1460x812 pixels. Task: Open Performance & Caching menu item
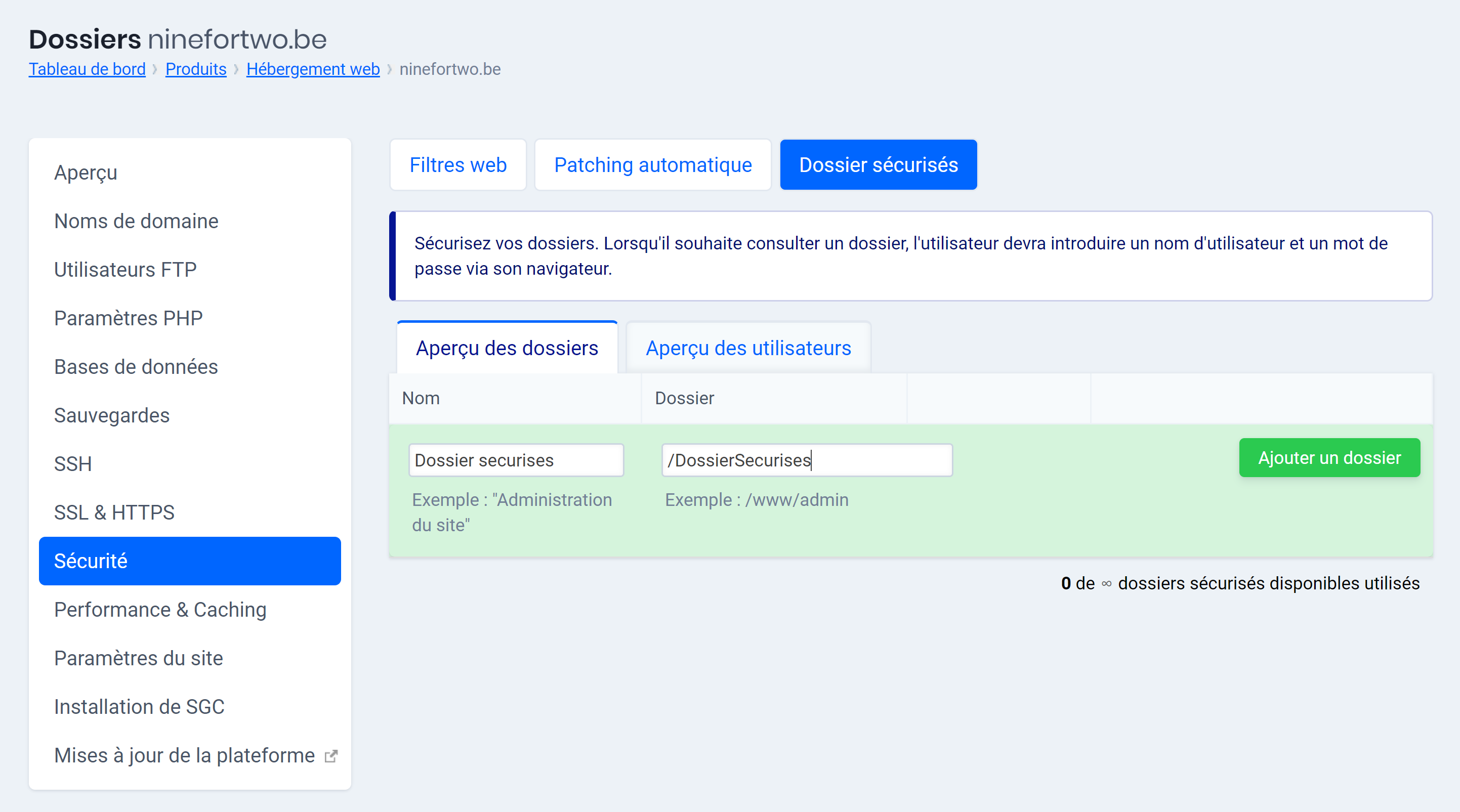tap(160, 610)
